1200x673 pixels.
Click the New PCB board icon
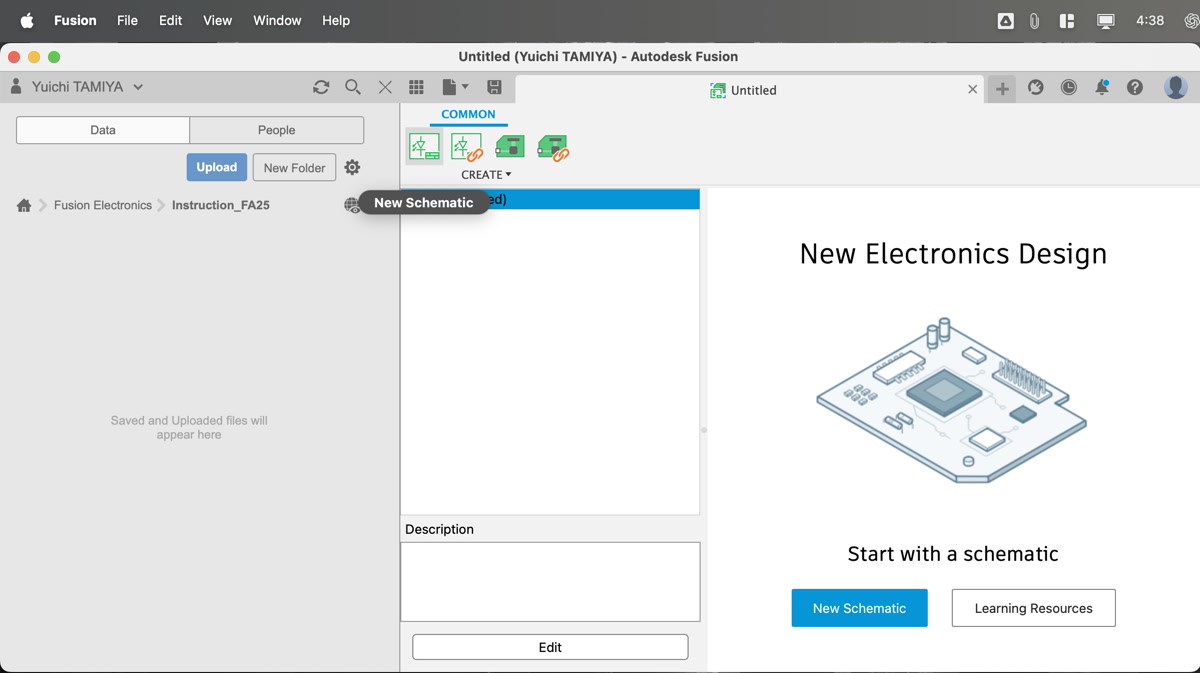510,147
